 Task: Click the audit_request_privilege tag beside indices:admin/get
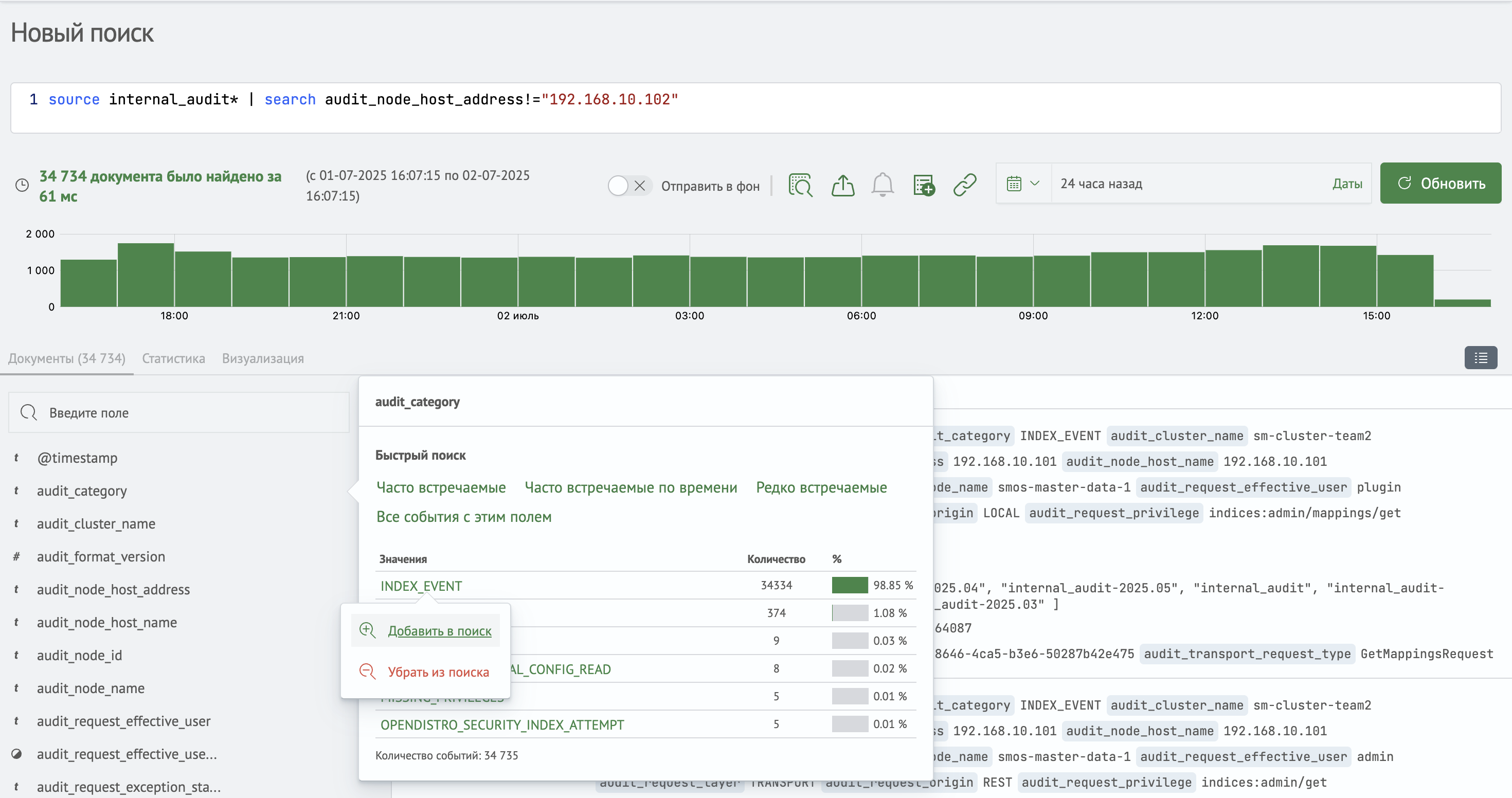coord(1106,782)
